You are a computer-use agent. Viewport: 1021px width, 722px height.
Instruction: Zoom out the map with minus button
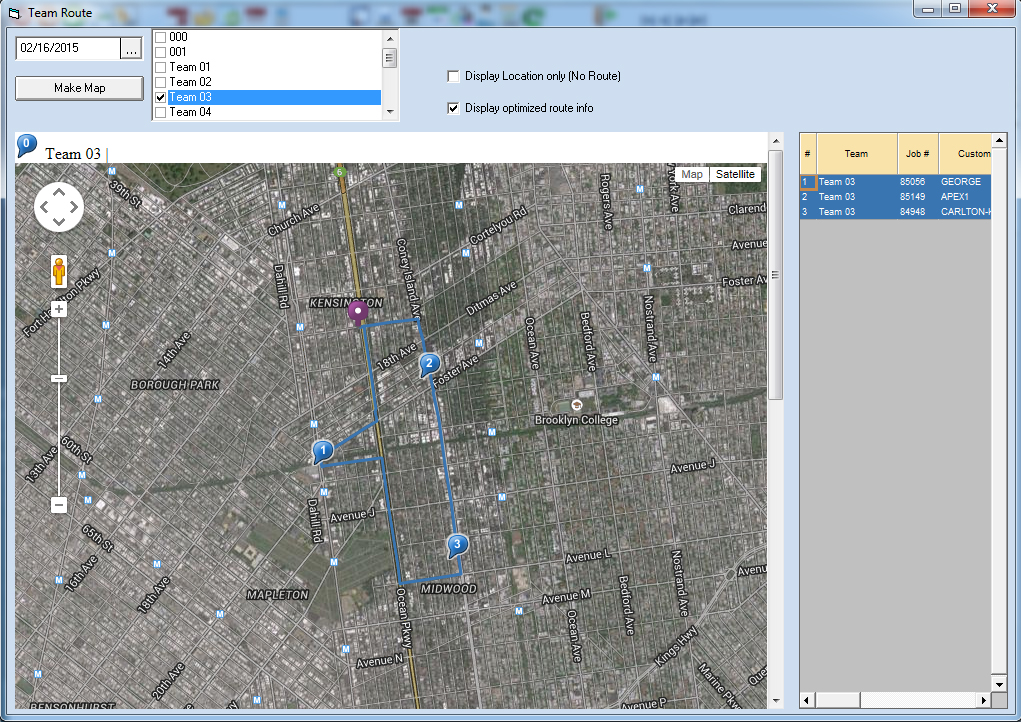point(59,505)
